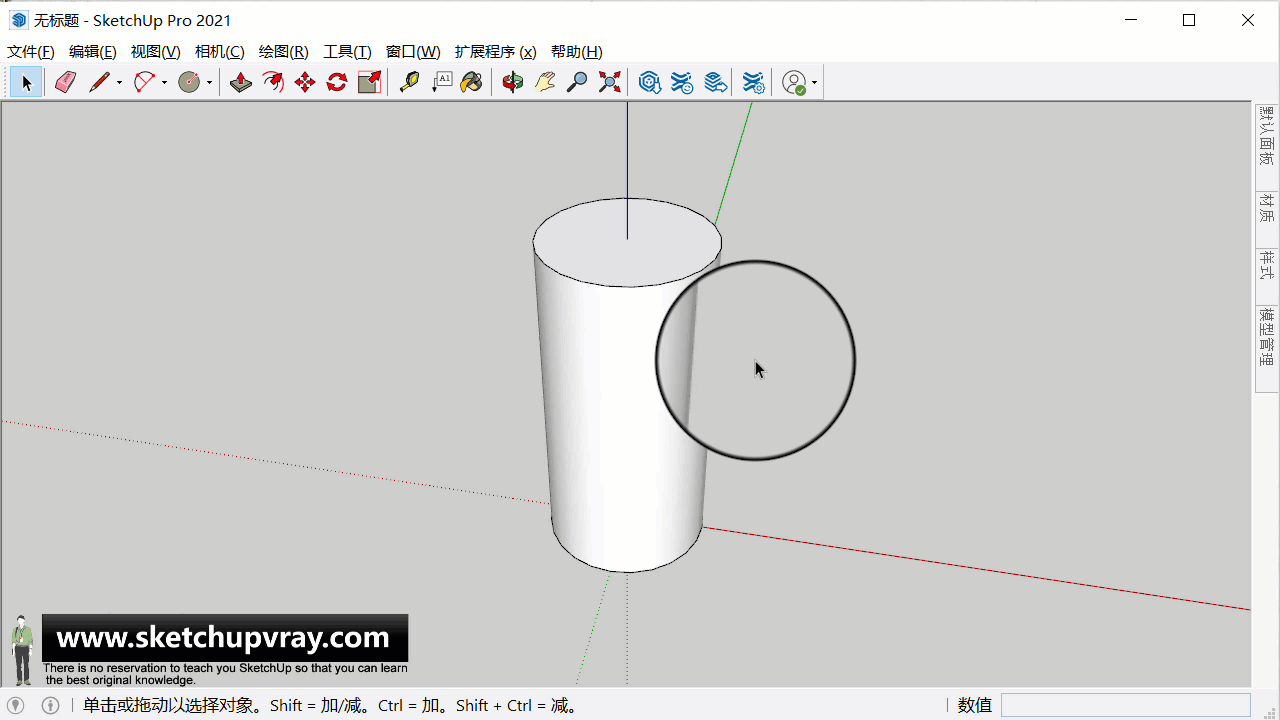Open the Arc tool dropdown arrow
Image resolution: width=1280 pixels, height=720 pixels.
[x=164, y=82]
